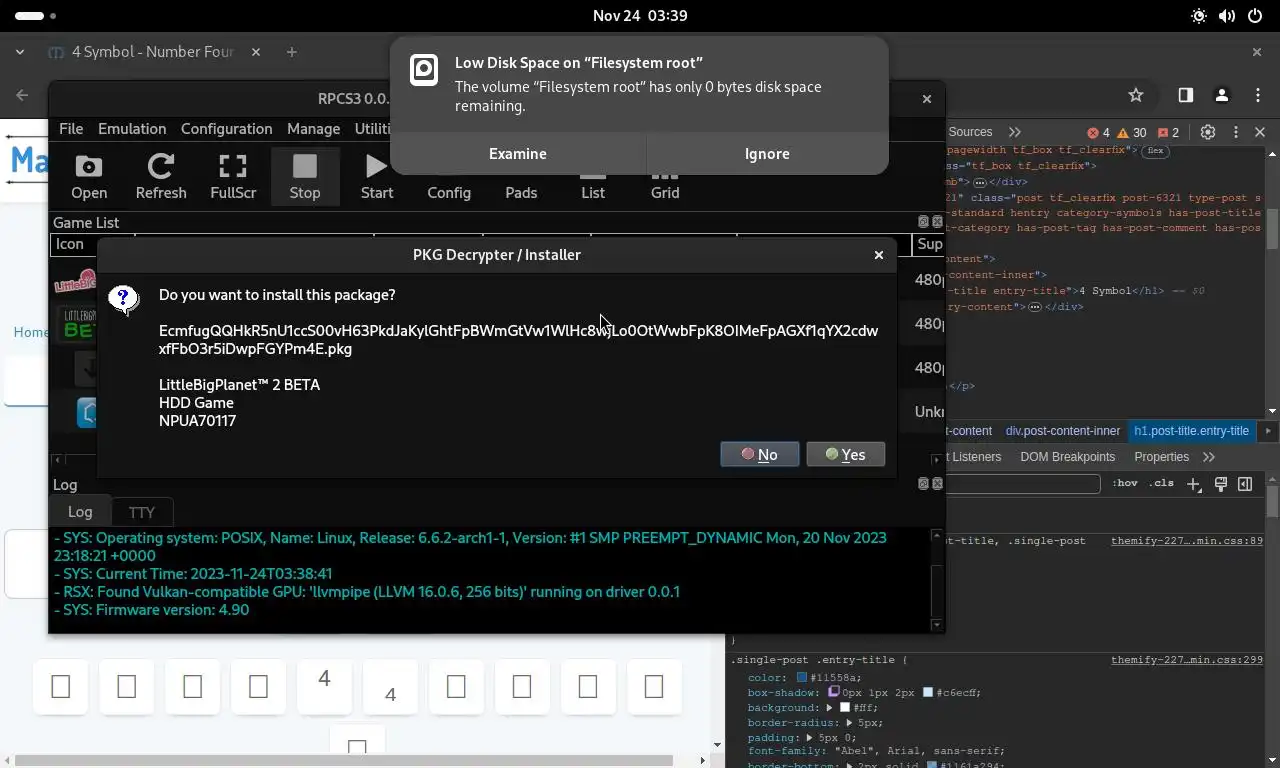Image resolution: width=1280 pixels, height=768 pixels.
Task: Click the h1.post-title.entry-title breadcrumb
Action: pos(1191,431)
